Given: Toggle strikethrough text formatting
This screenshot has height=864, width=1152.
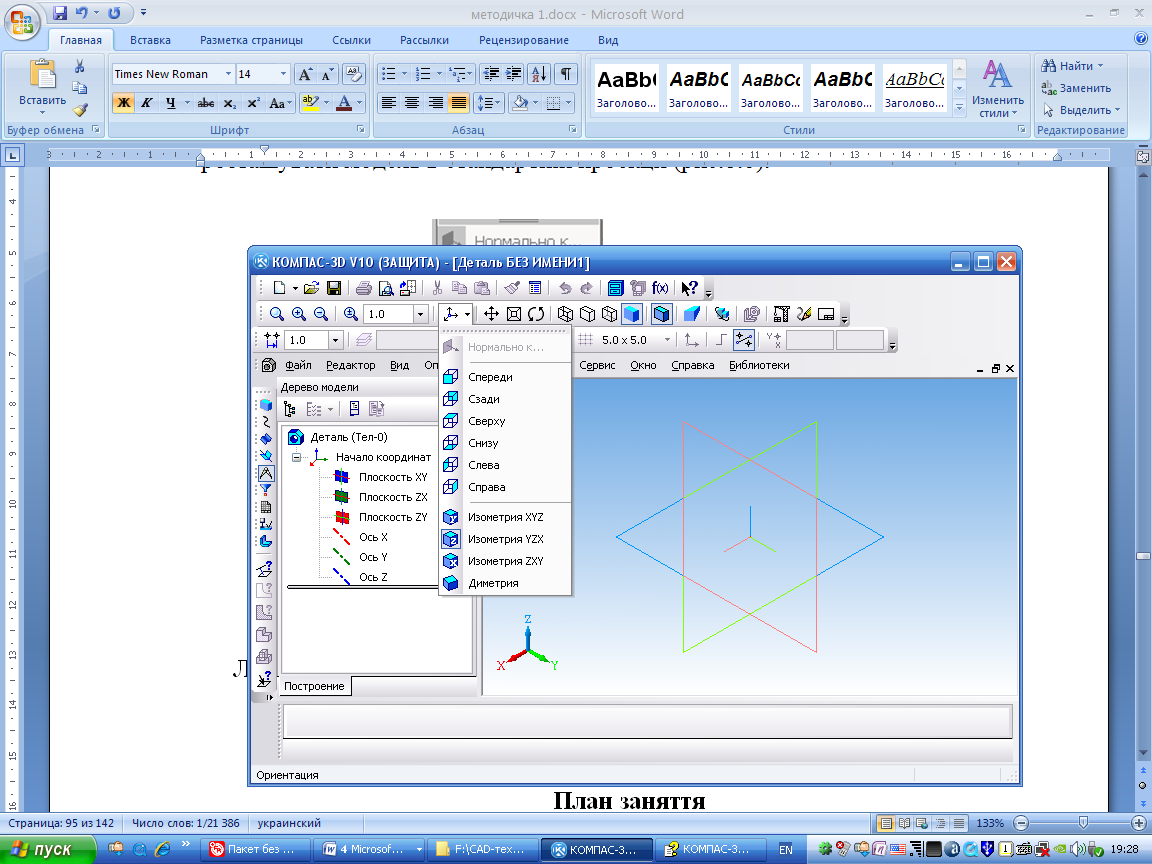Looking at the screenshot, I should [x=206, y=103].
